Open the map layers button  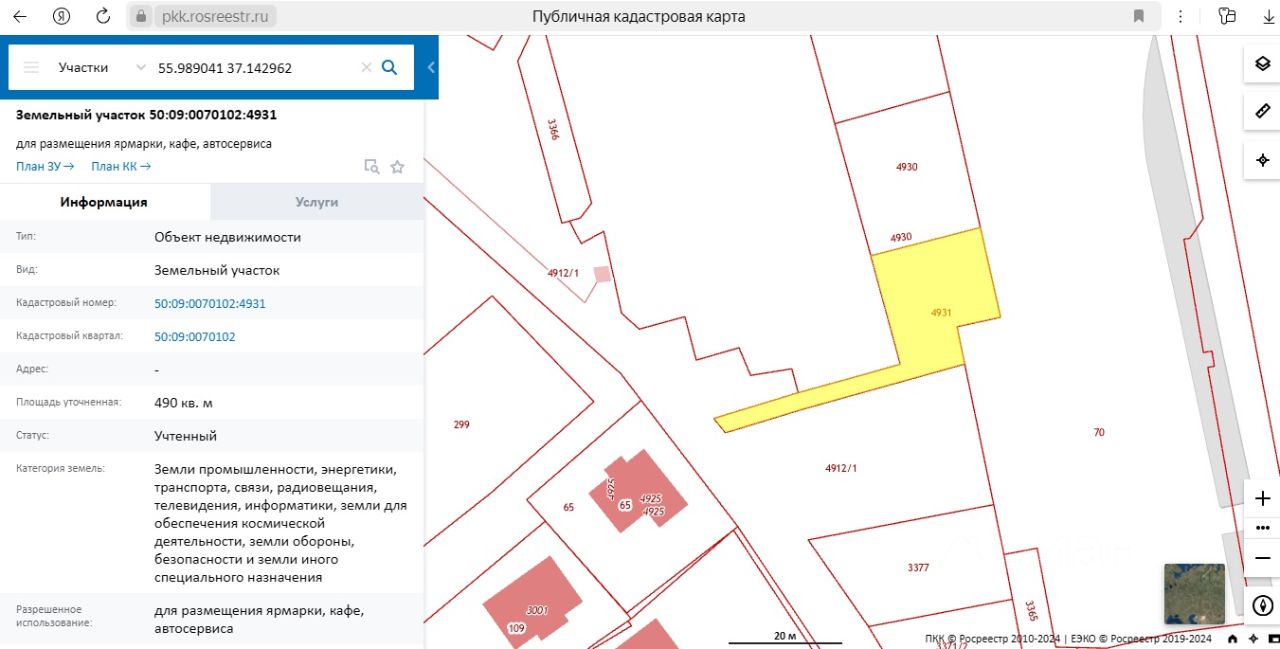click(1262, 64)
